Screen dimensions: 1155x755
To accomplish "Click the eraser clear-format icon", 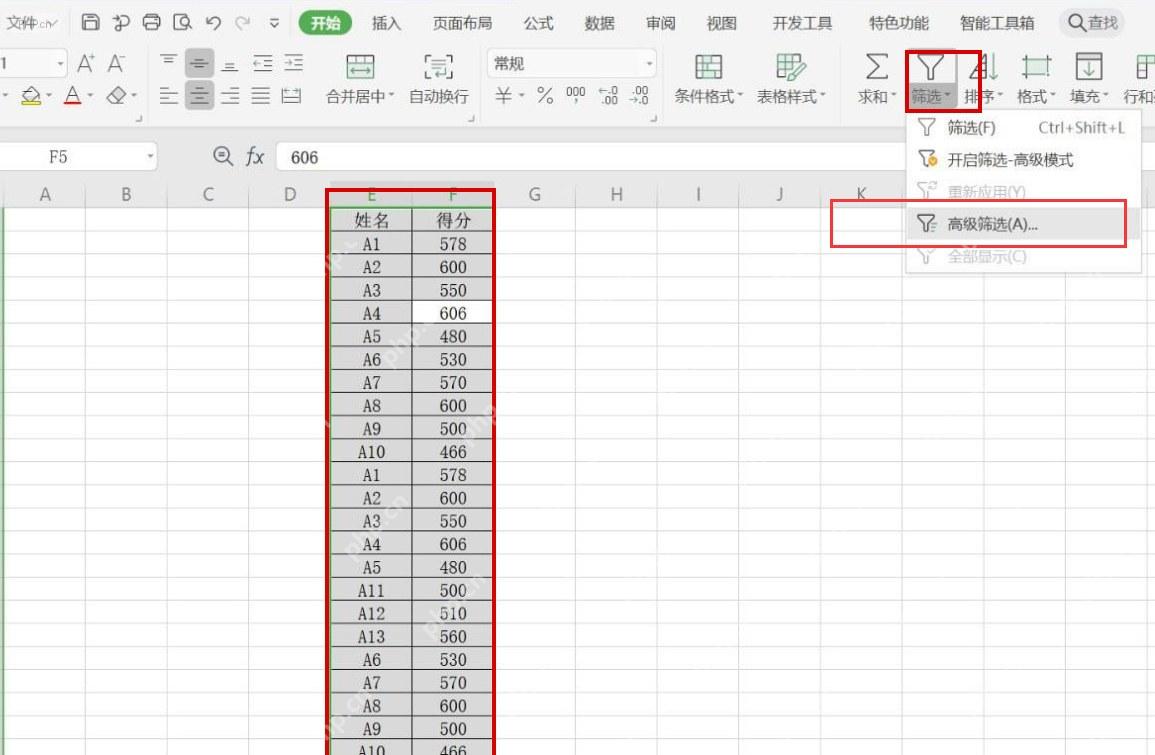I will click(116, 96).
